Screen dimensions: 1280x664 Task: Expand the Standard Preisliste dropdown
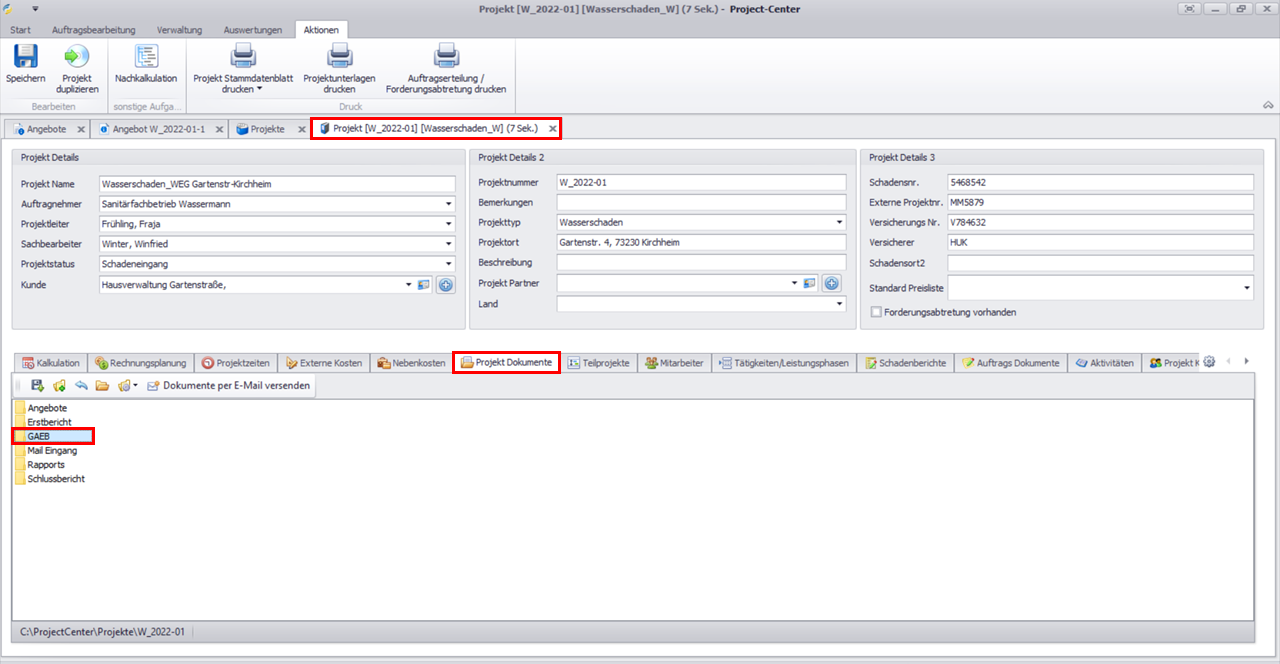(1247, 288)
